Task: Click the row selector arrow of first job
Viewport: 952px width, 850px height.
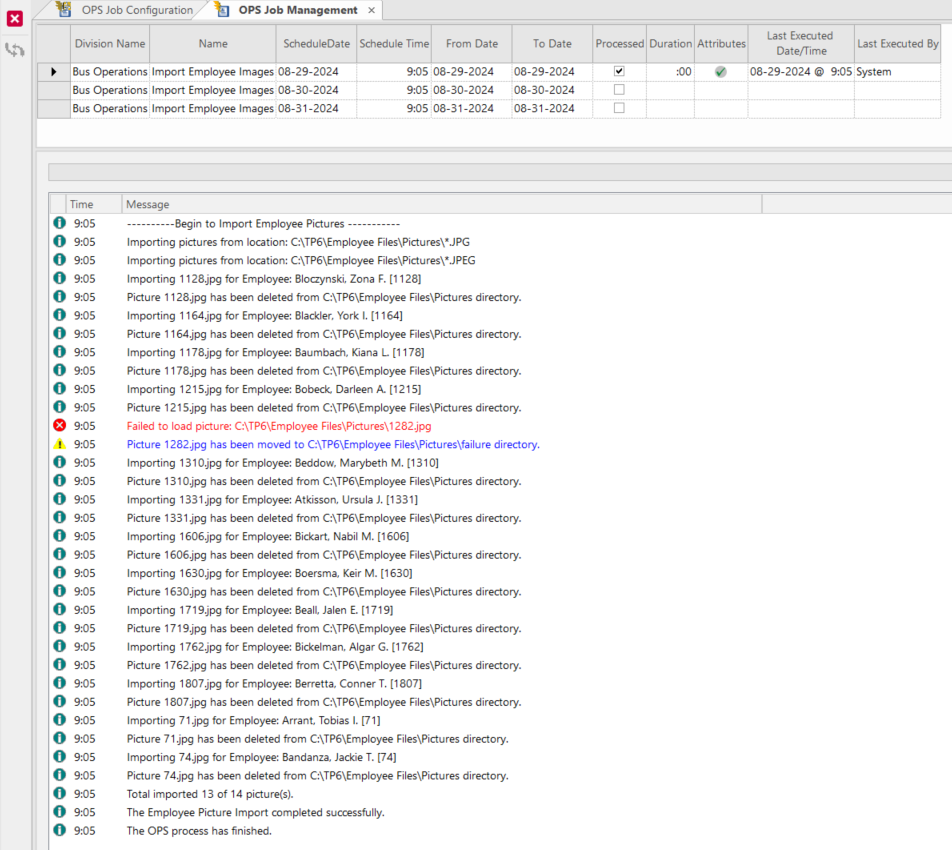Action: 53,72
